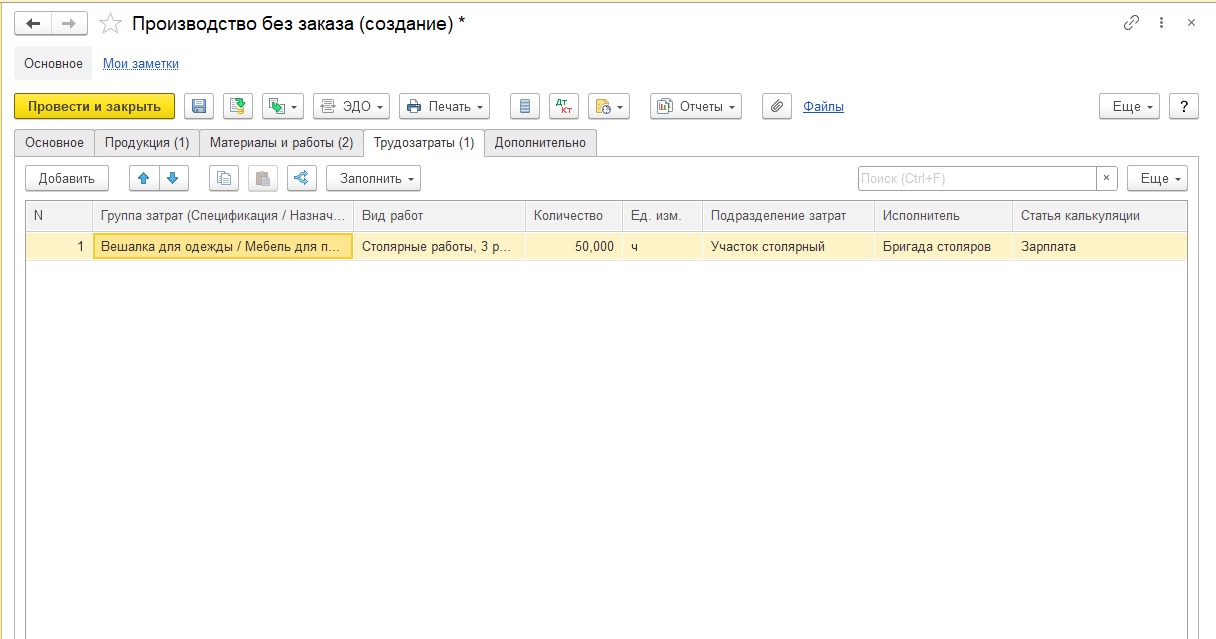Click in the Поиск search field
Image resolution: width=1216 pixels, height=639 pixels.
[x=975, y=178]
